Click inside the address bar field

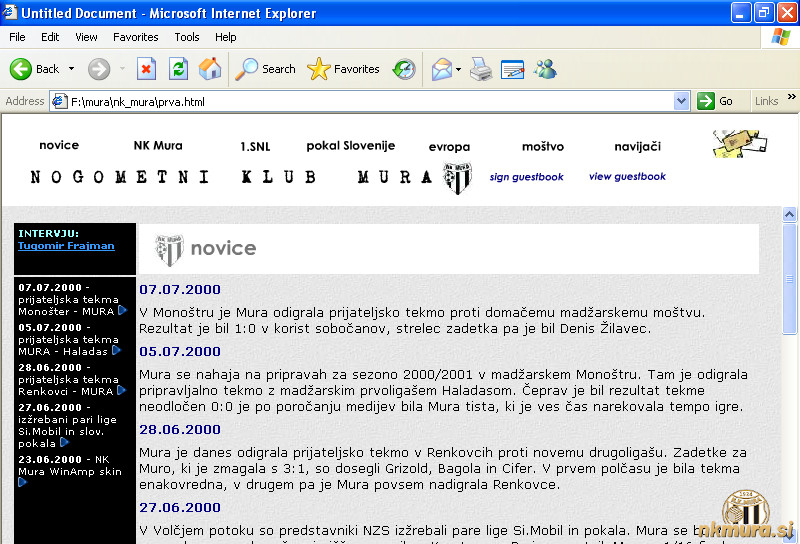[370, 101]
